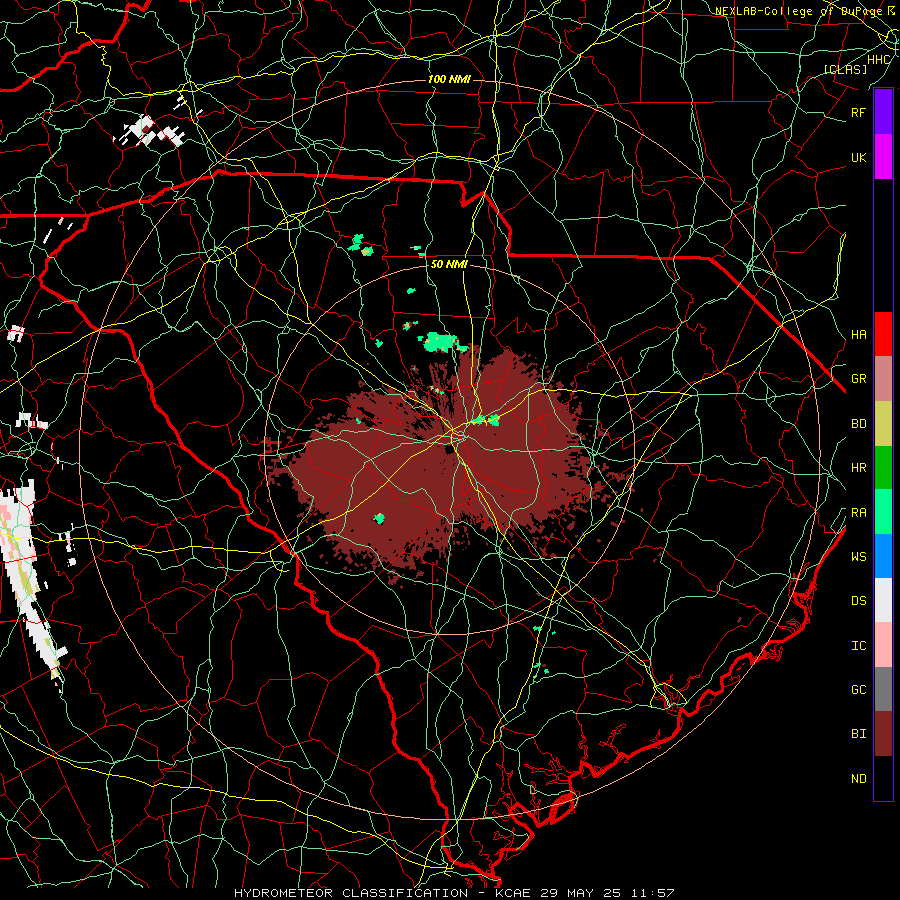Click the BI brown legend swatch
Screen dimensions: 900x900
(x=883, y=734)
